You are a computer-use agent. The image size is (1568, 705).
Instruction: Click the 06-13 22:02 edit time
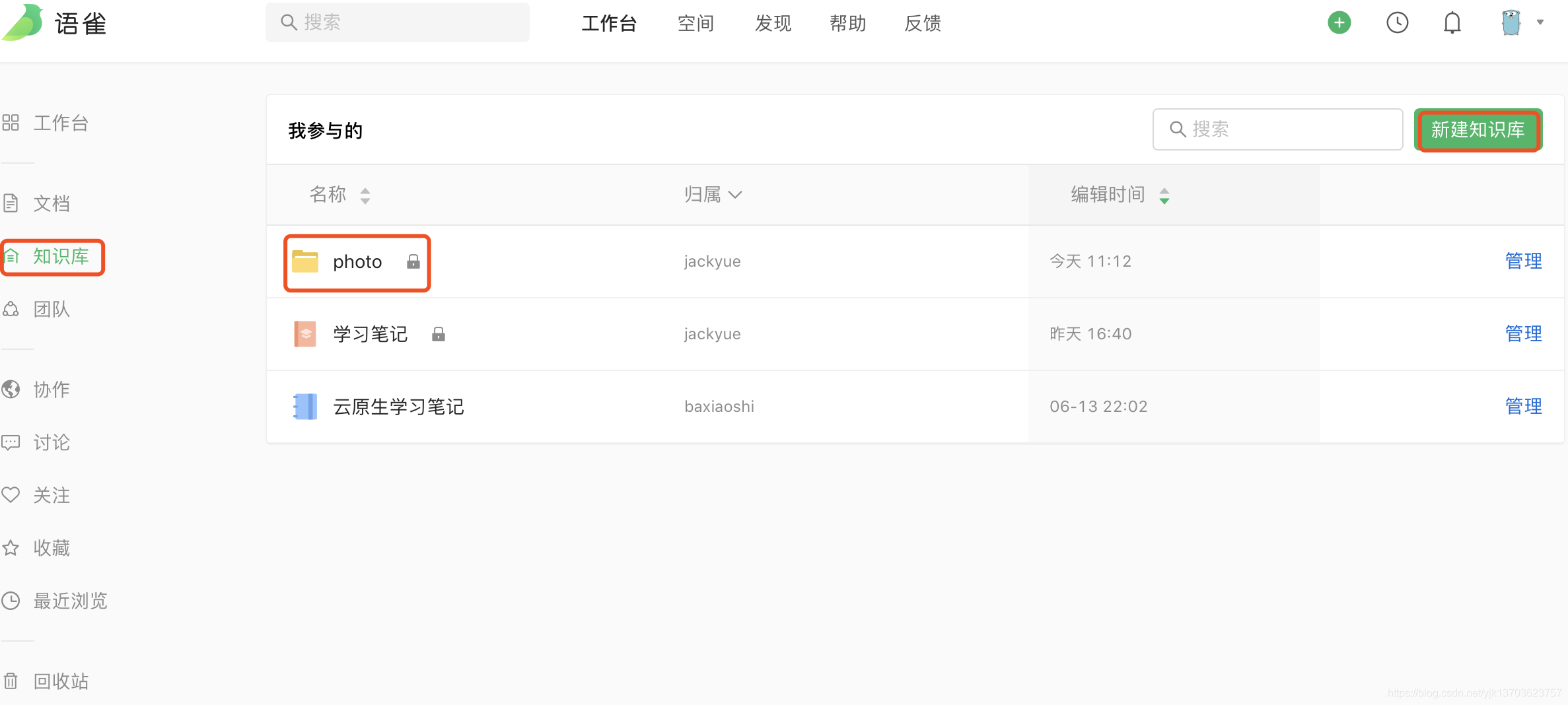(1098, 407)
